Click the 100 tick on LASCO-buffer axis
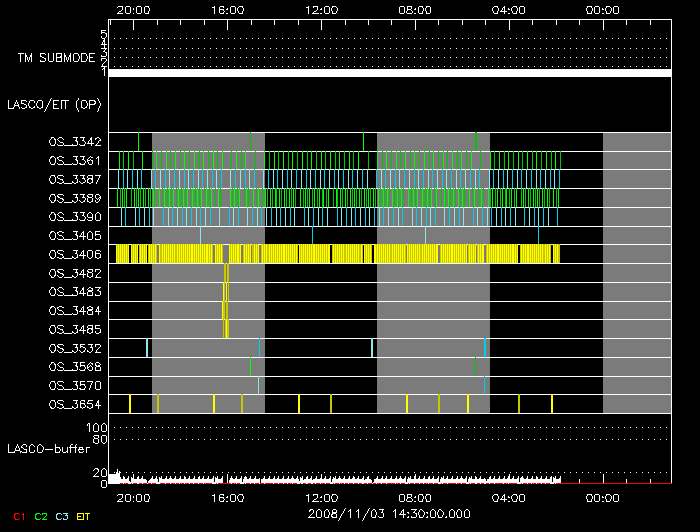Viewport: 700px width, 532px height. tap(96, 428)
